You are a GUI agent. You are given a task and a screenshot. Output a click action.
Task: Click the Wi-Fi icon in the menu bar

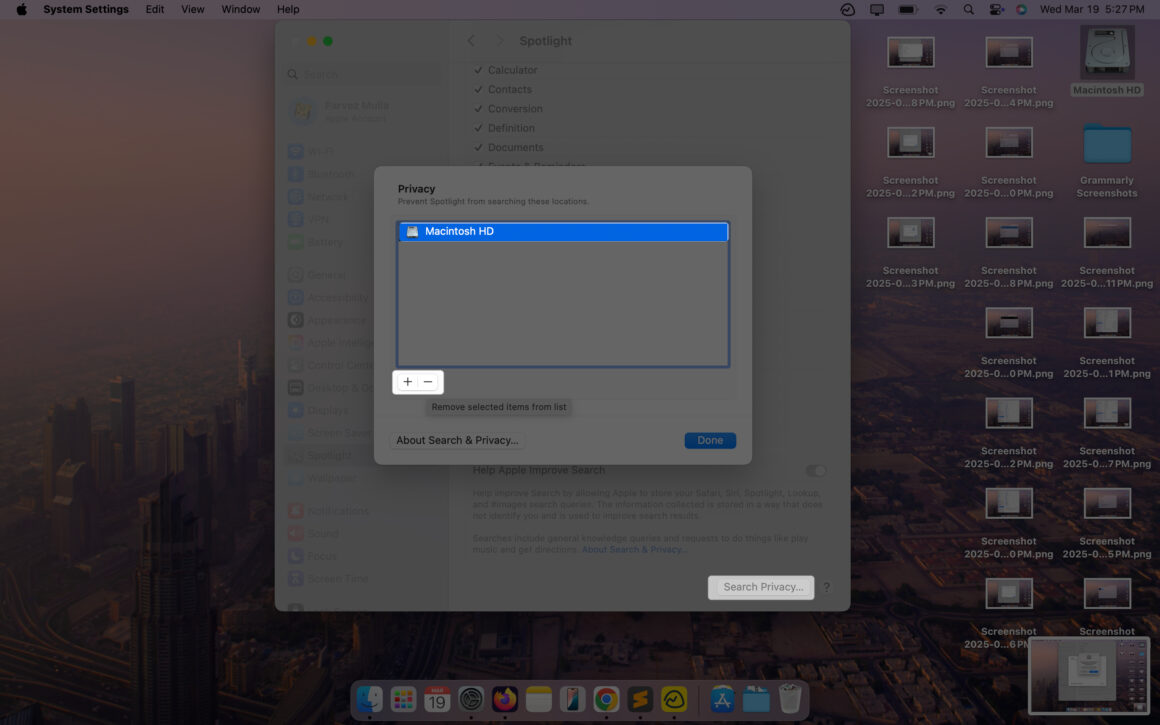[940, 9]
